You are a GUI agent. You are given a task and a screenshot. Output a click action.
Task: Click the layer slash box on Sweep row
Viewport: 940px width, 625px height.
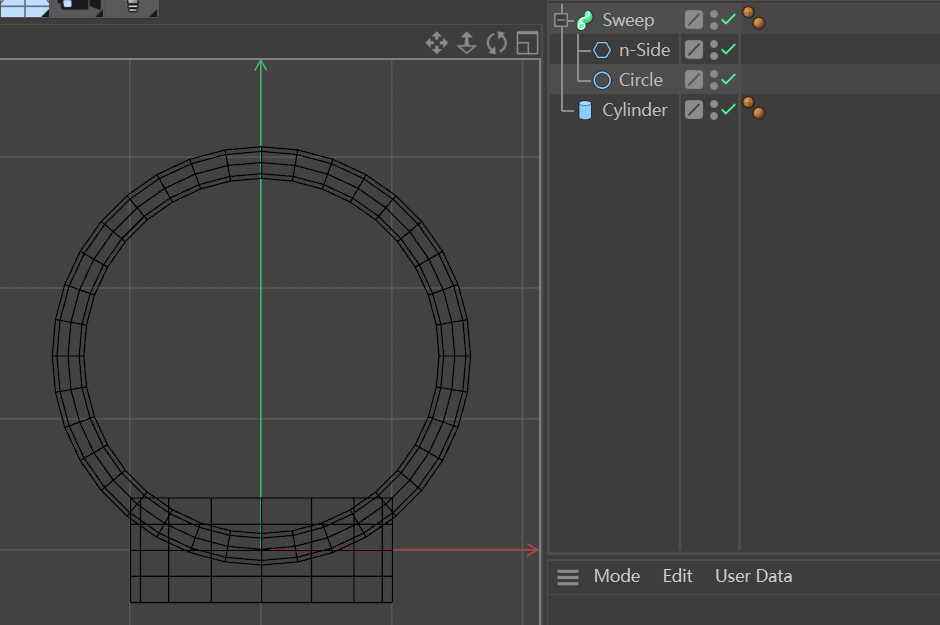click(x=694, y=20)
